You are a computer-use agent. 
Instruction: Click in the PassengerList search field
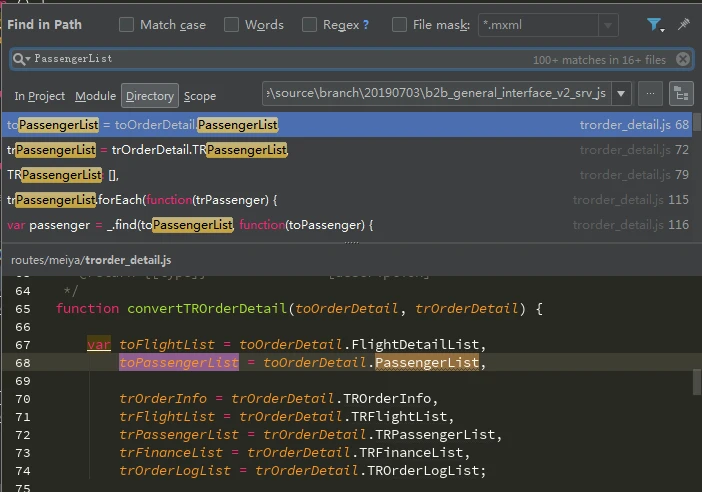click(x=300, y=60)
